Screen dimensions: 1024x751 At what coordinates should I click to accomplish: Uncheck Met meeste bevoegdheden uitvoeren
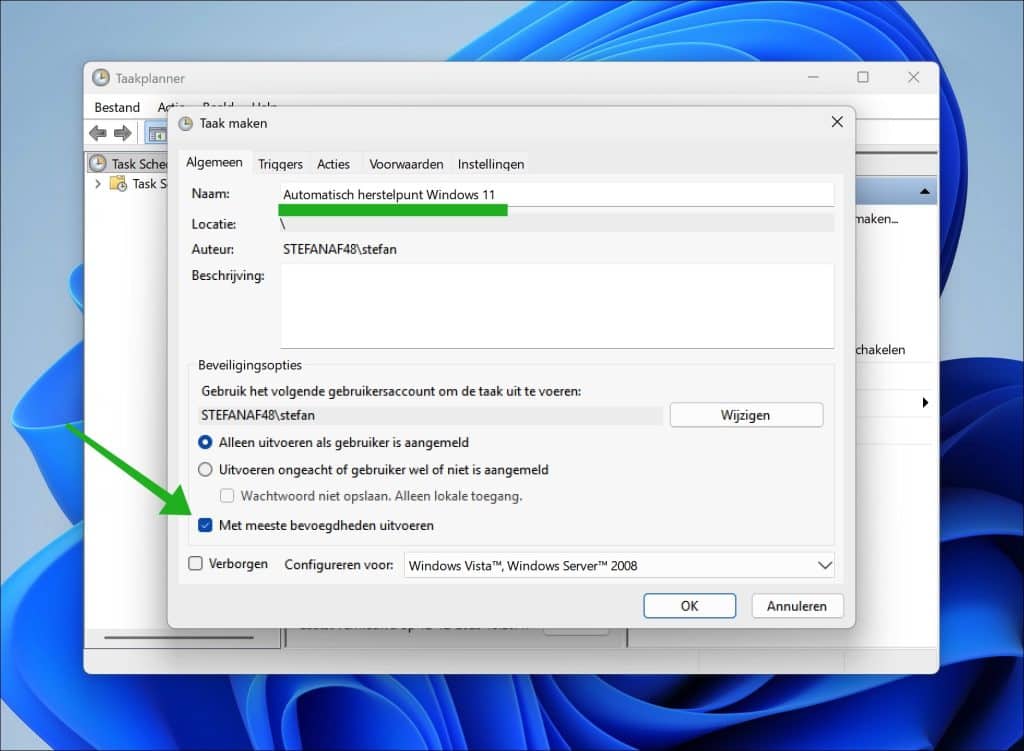coord(205,525)
